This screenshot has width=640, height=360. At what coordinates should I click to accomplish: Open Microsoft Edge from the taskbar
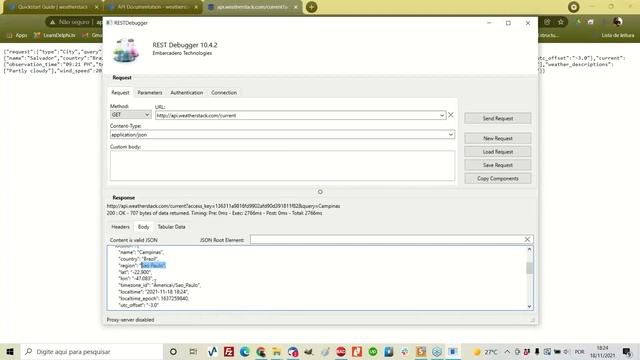244,351
